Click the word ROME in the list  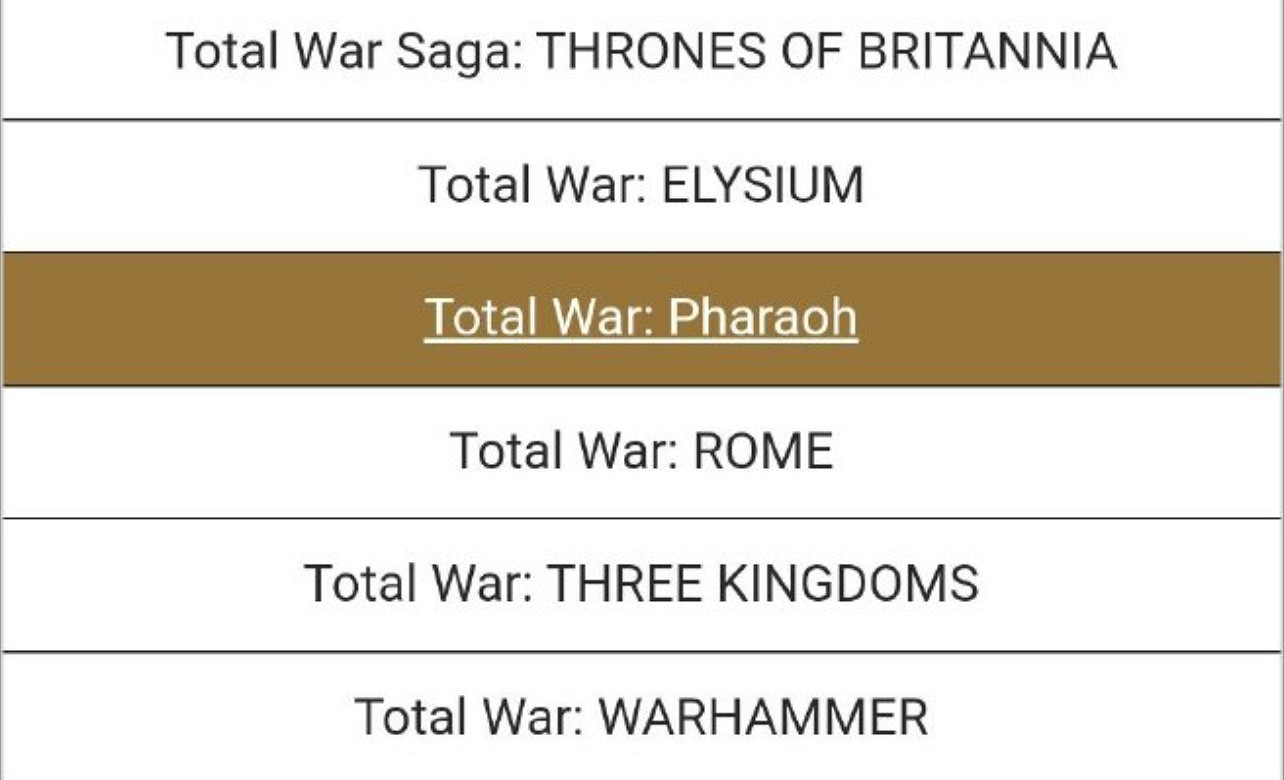point(762,451)
